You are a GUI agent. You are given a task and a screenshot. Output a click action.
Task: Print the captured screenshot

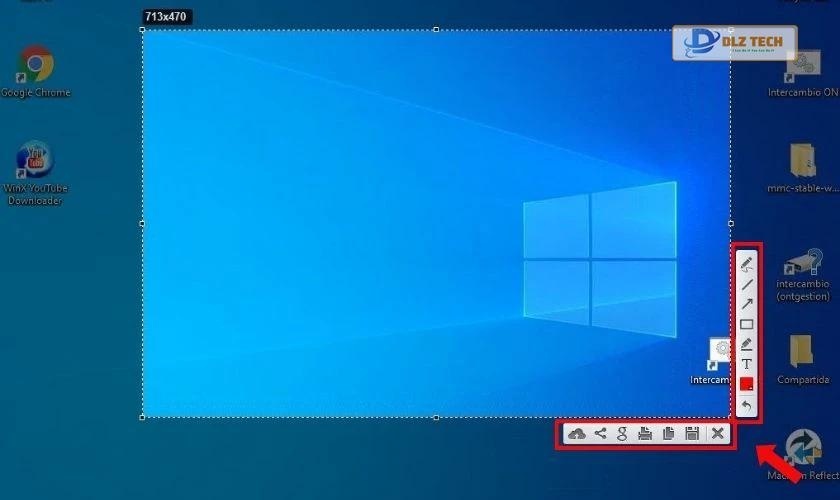pos(645,433)
